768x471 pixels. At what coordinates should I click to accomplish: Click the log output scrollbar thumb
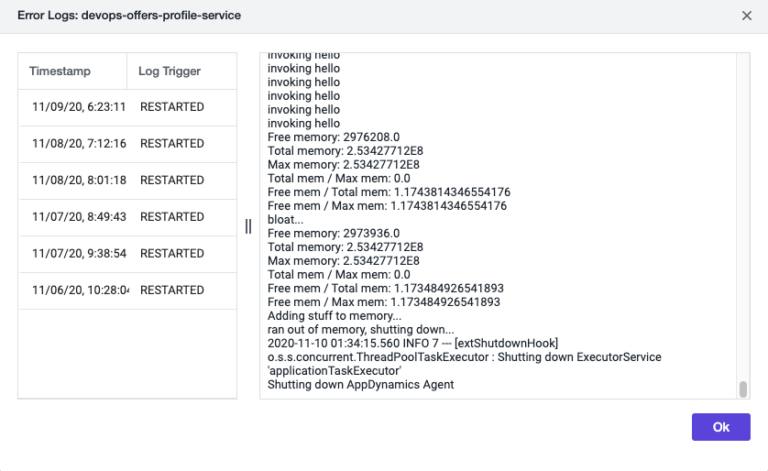click(x=742, y=389)
